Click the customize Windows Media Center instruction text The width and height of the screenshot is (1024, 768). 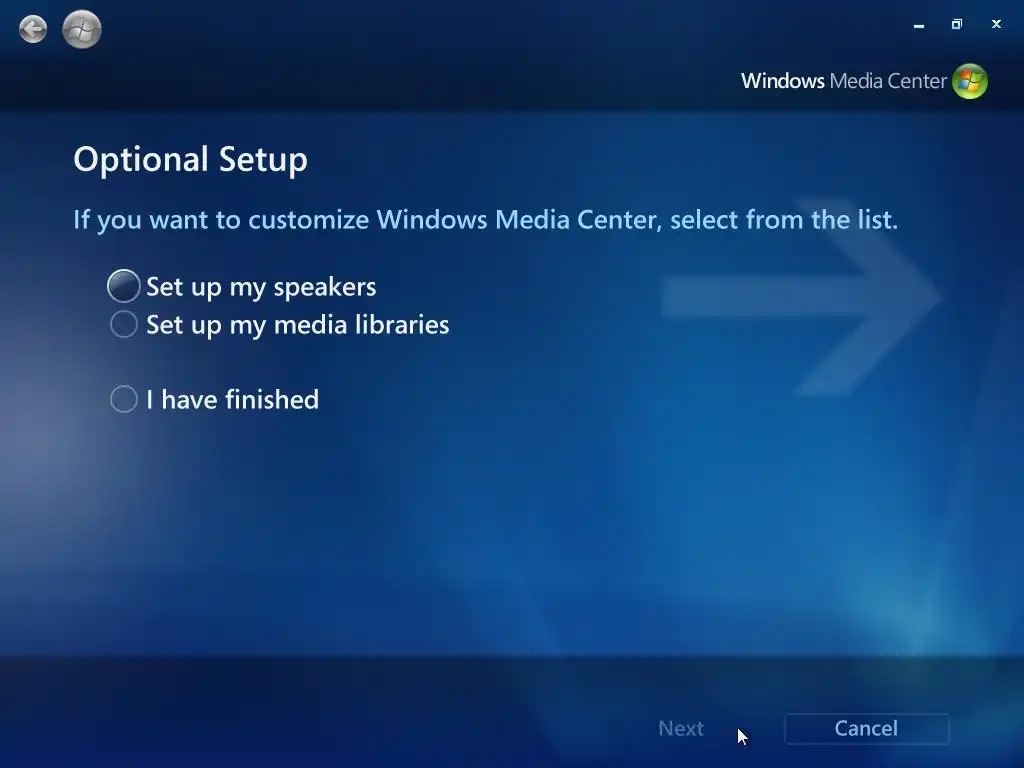[485, 220]
